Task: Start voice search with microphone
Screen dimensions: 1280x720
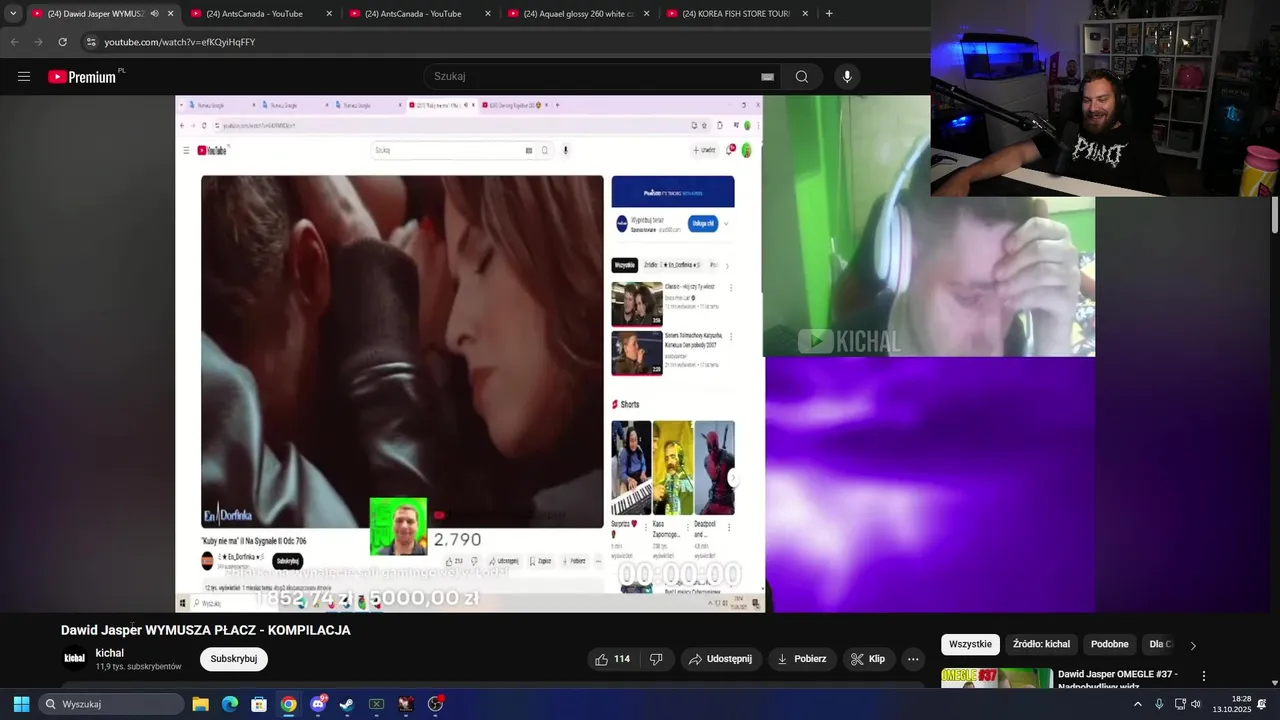Action: point(847,77)
